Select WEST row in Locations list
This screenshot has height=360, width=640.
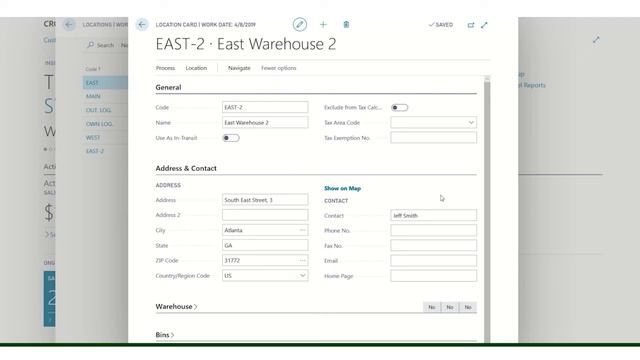coord(105,138)
